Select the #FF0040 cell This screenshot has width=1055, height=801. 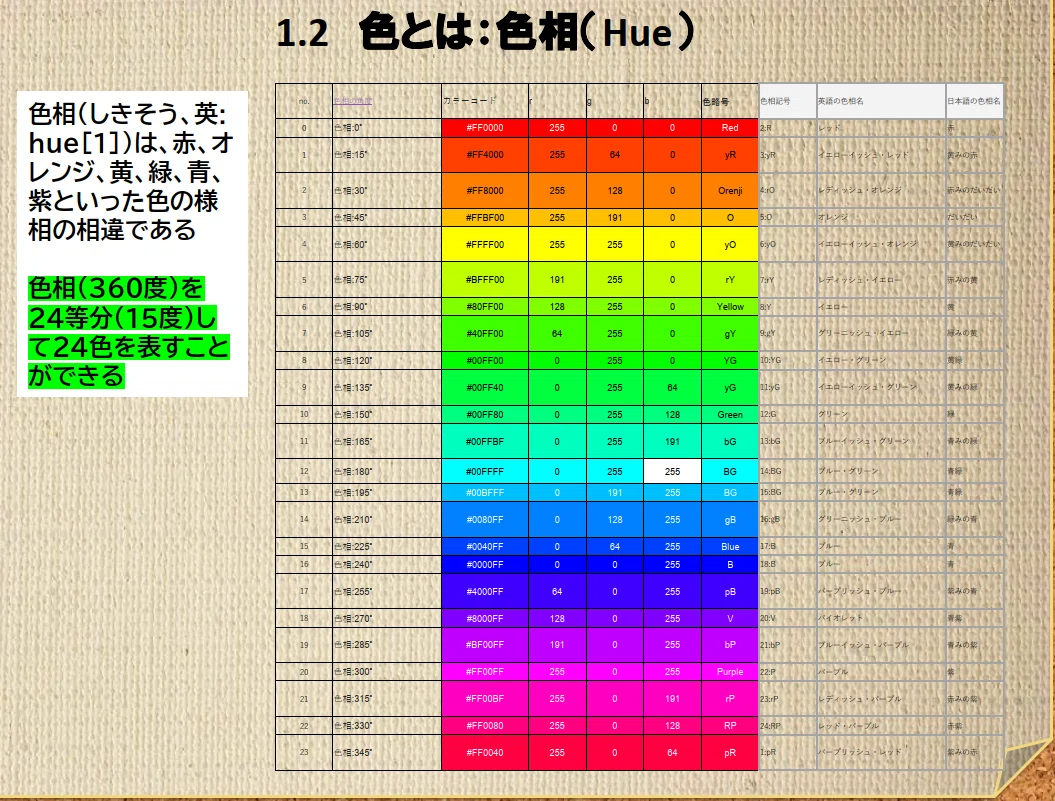(485, 753)
